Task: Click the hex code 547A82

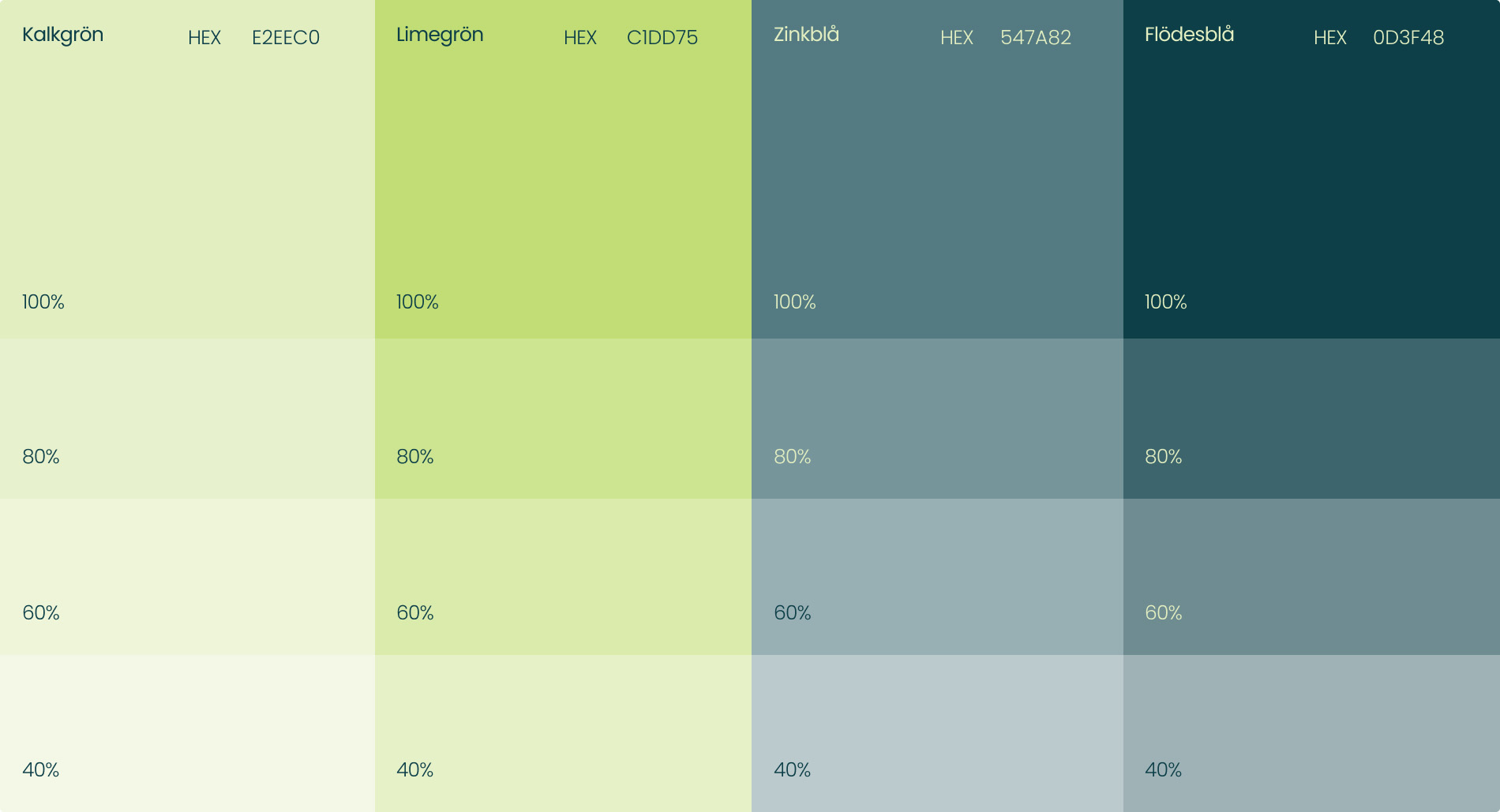Action: click(x=1036, y=38)
